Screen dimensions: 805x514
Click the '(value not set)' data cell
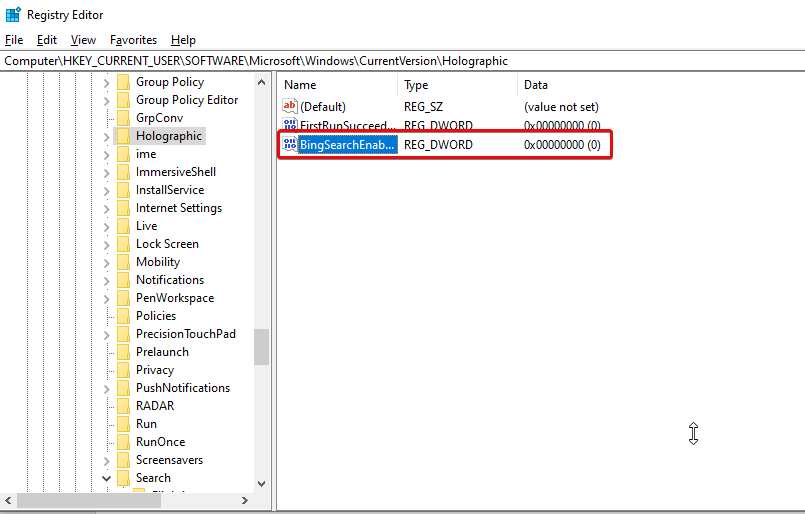(561, 107)
